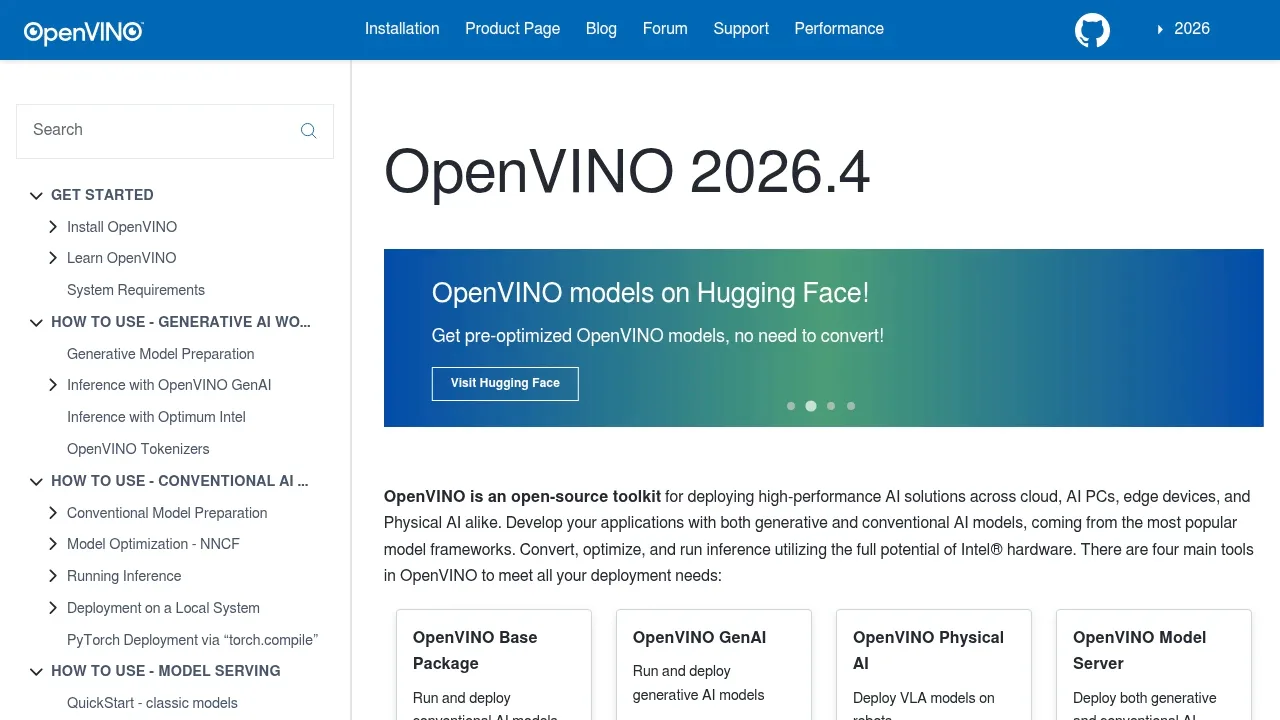This screenshot has width=1280, height=720.
Task: Open the OpenVINO Base Package card
Action: (494, 665)
